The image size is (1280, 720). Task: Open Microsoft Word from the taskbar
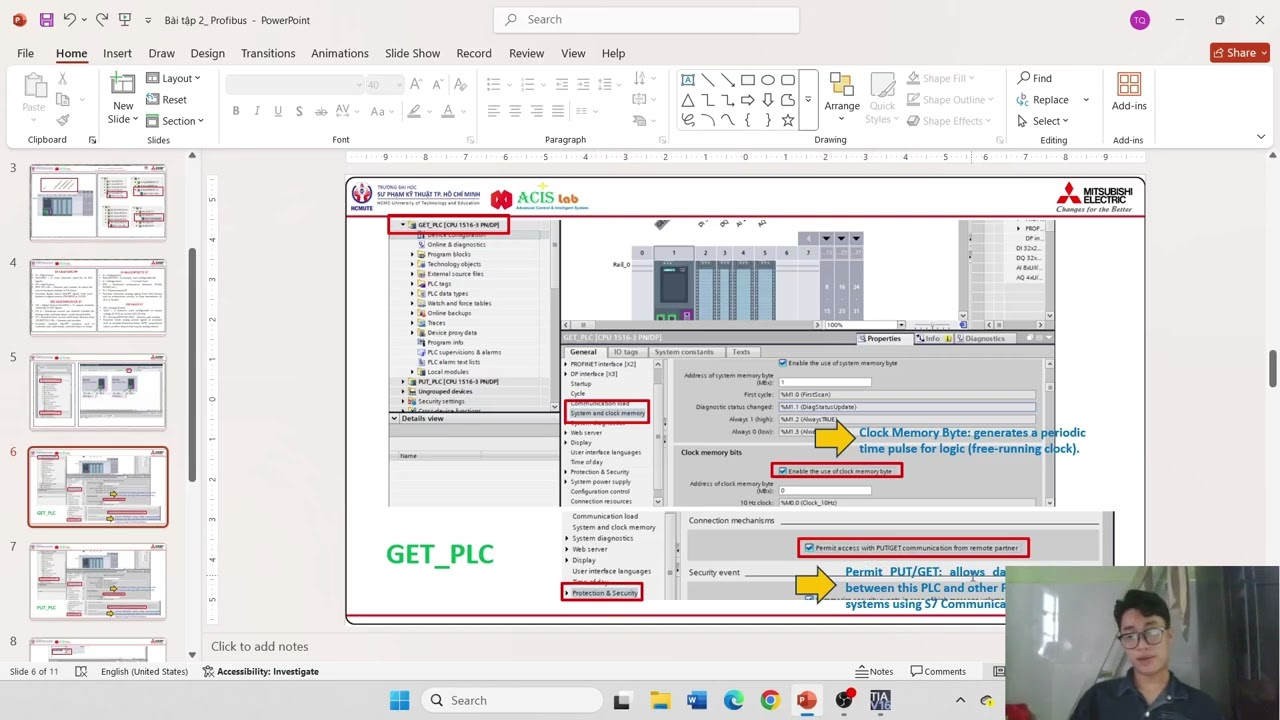[696, 700]
